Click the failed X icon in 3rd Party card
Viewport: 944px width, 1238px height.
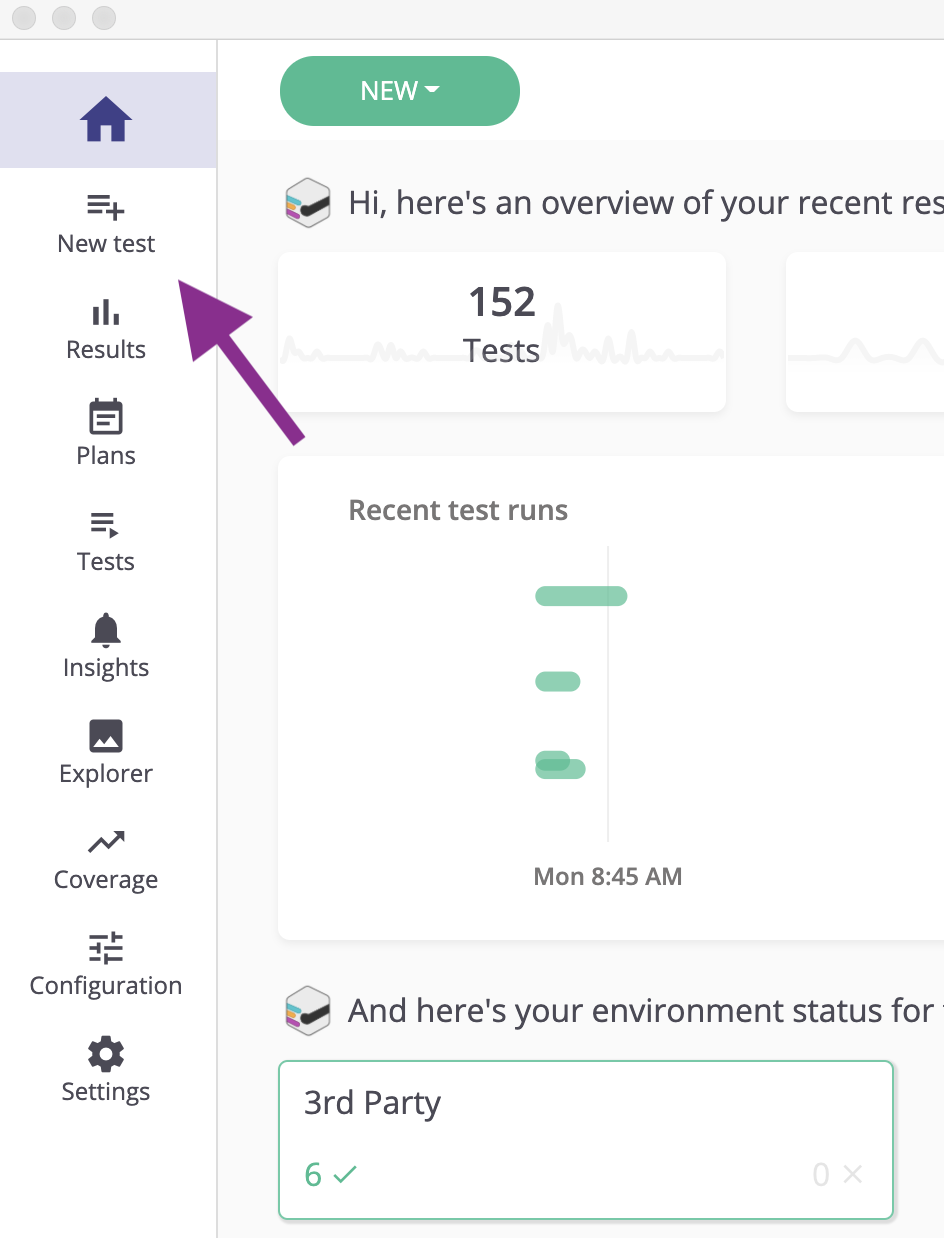[852, 1174]
